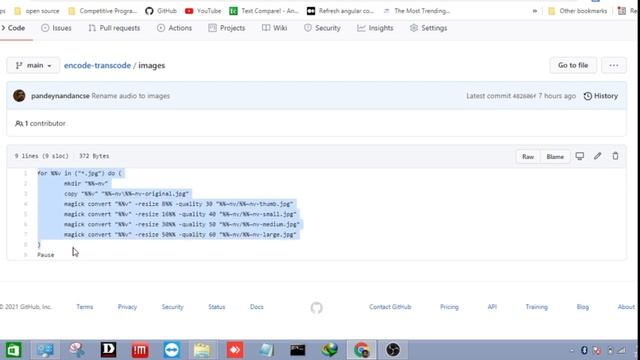Image resolution: width=640 pixels, height=360 pixels.
Task: Switch to the Projects tab
Action: tap(227, 28)
